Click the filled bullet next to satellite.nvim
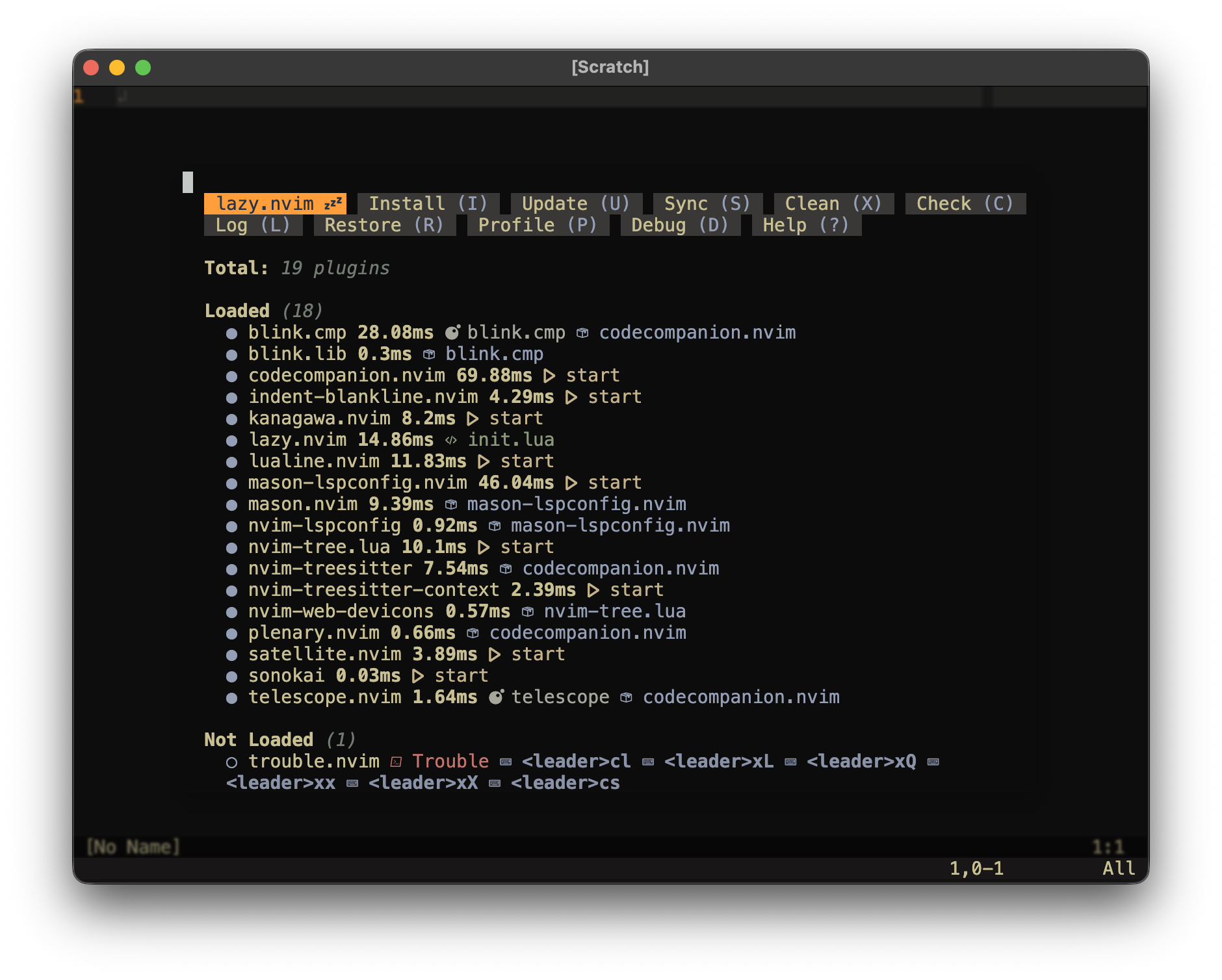 (231, 655)
